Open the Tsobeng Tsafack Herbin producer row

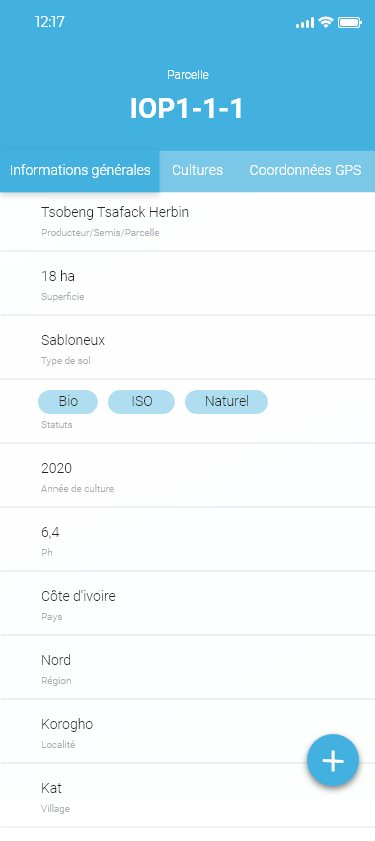coord(187,222)
